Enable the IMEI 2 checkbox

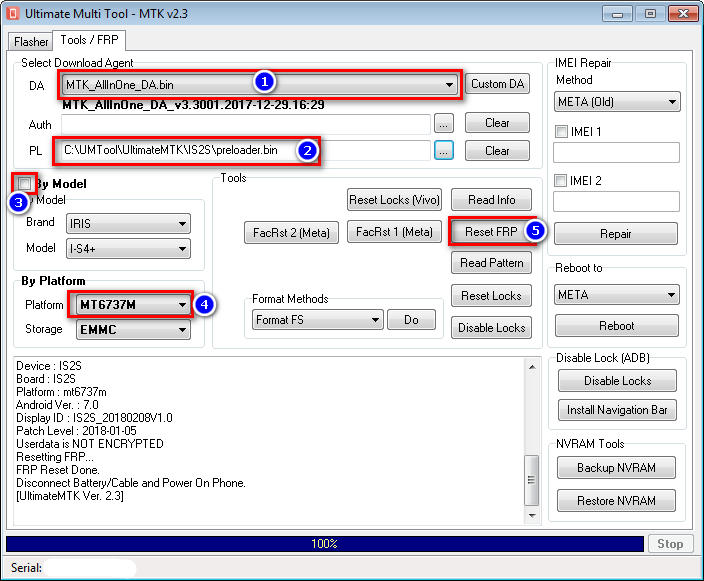point(560,180)
